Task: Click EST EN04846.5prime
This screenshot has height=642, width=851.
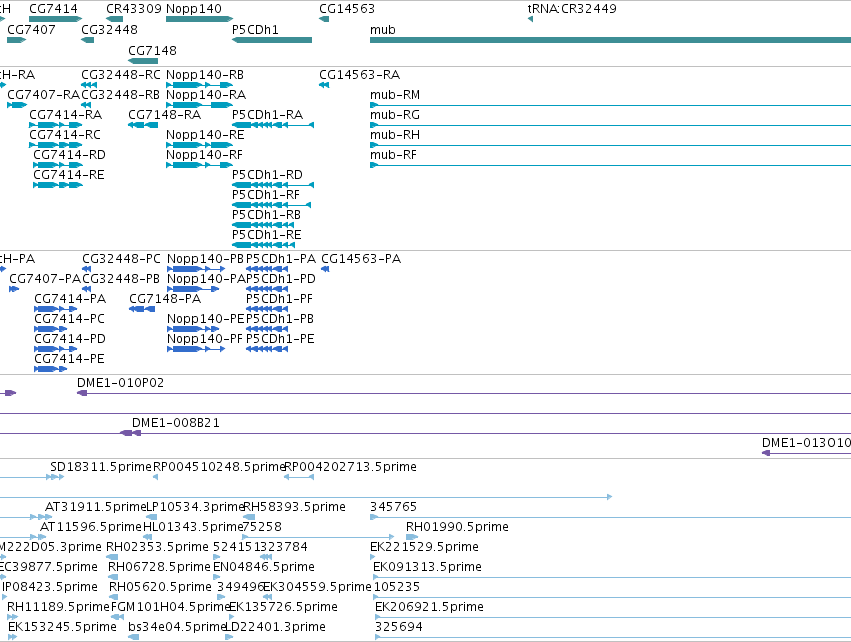Action: [217, 577]
